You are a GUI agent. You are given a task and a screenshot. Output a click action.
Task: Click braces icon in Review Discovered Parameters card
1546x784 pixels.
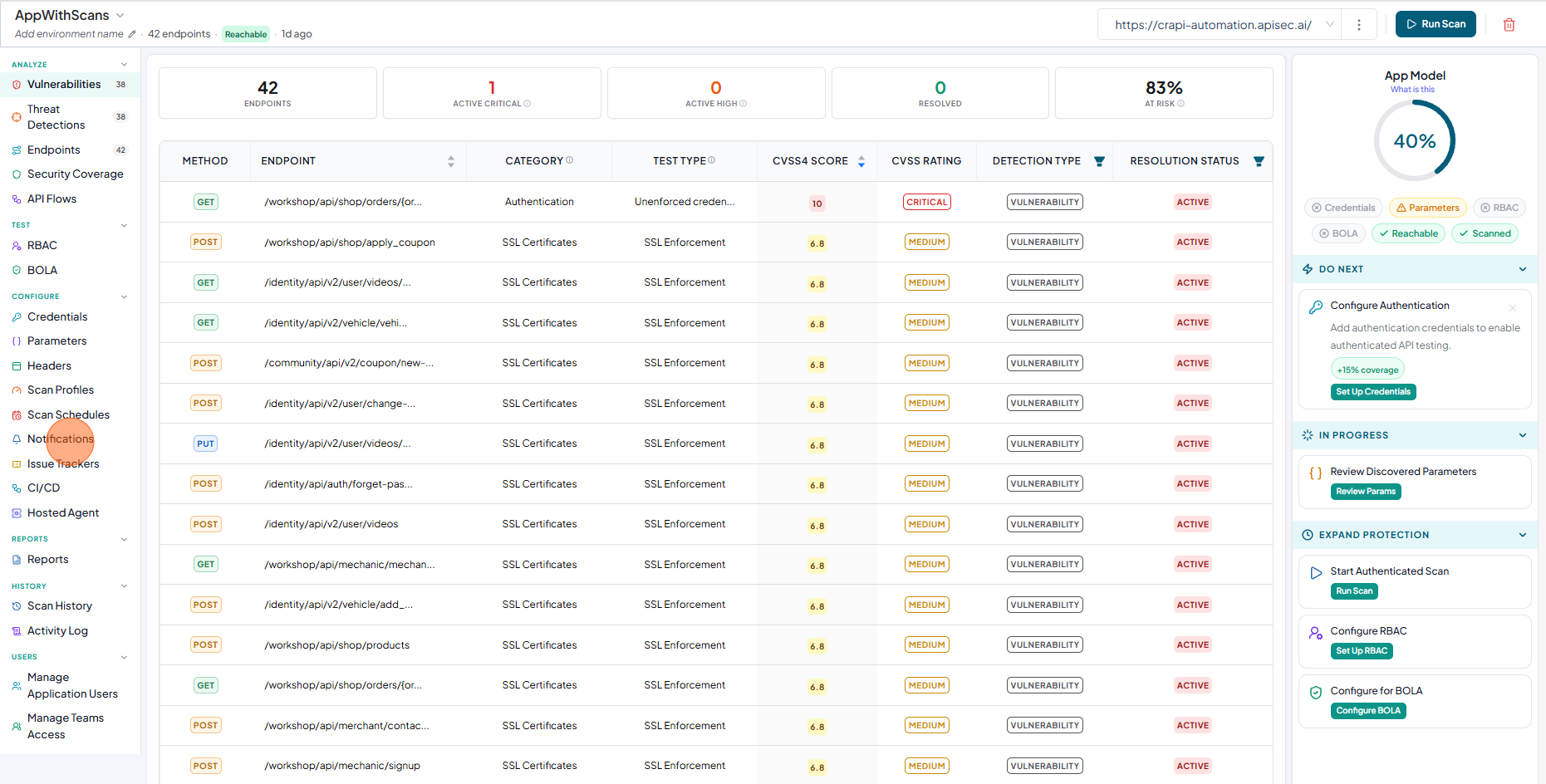(x=1316, y=473)
